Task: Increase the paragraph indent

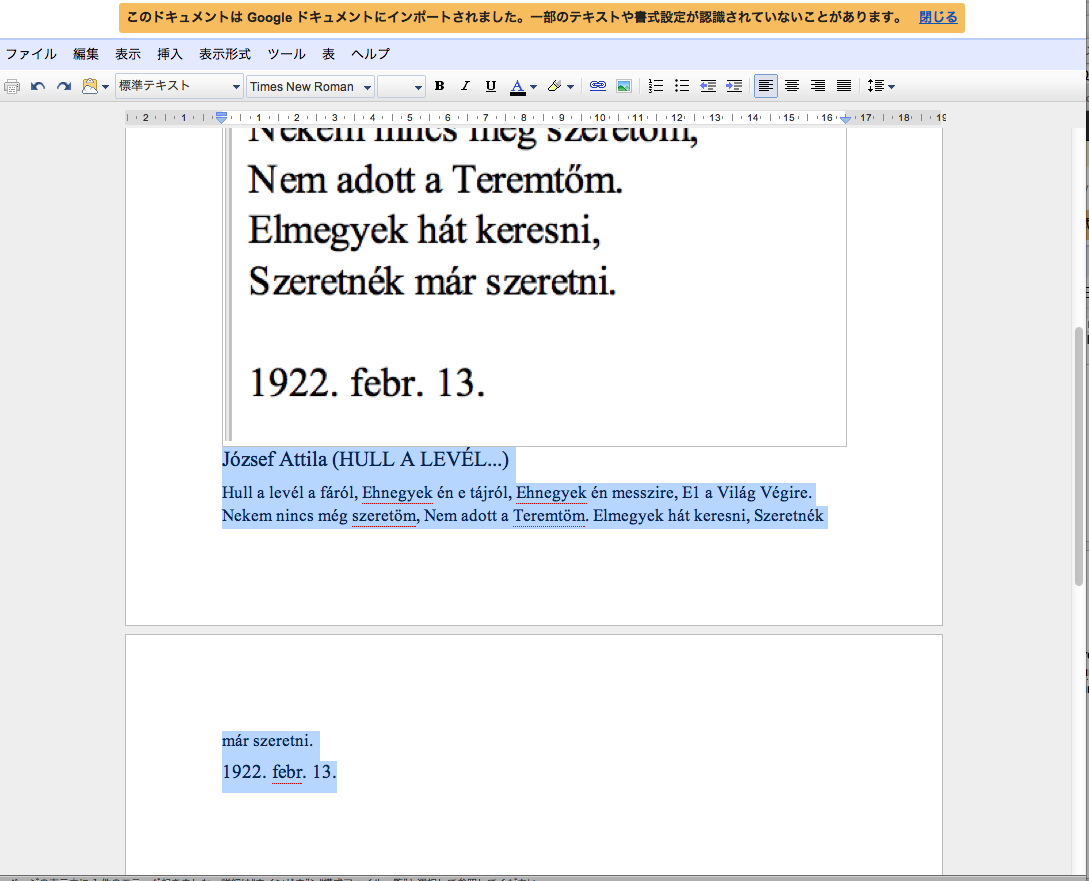Action: [734, 86]
